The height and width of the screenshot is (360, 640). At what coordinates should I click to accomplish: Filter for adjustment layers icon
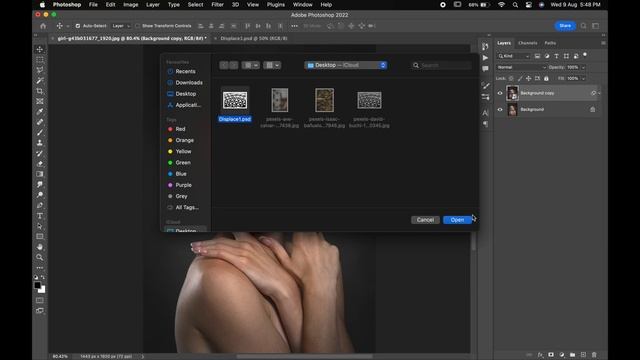pyautogui.click(x=547, y=56)
